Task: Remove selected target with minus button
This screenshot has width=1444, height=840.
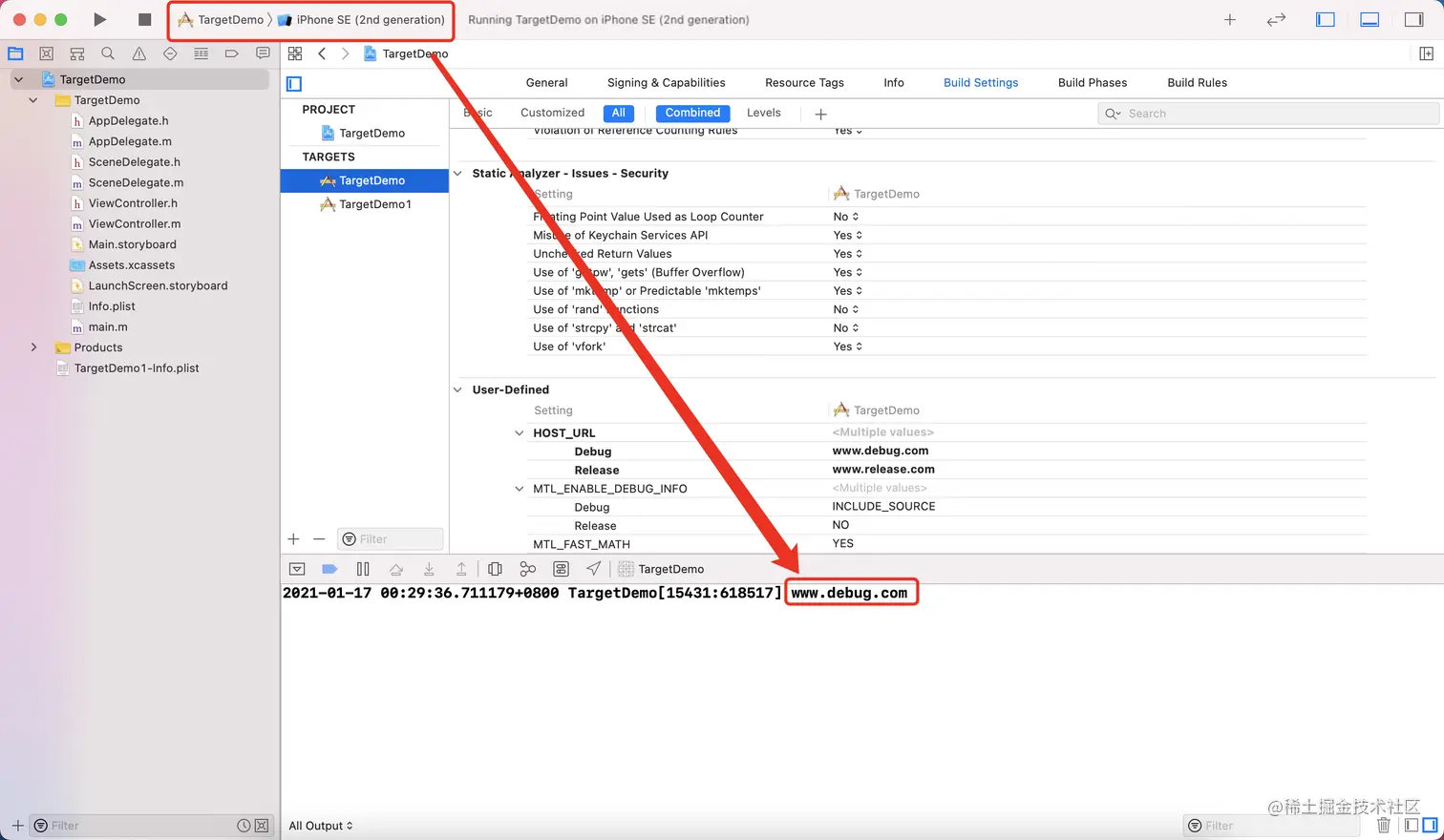Action: pos(319,539)
